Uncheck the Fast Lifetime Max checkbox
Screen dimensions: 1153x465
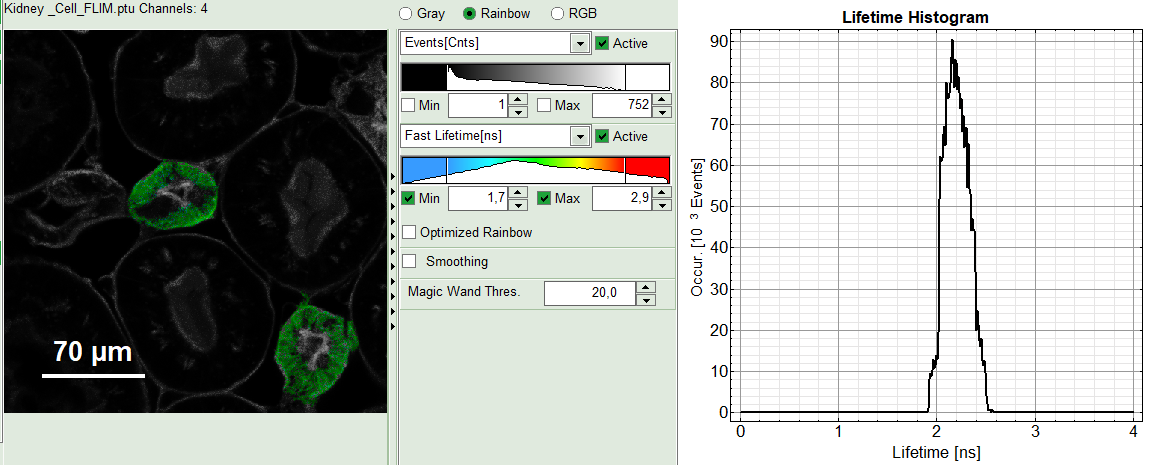tap(544, 198)
